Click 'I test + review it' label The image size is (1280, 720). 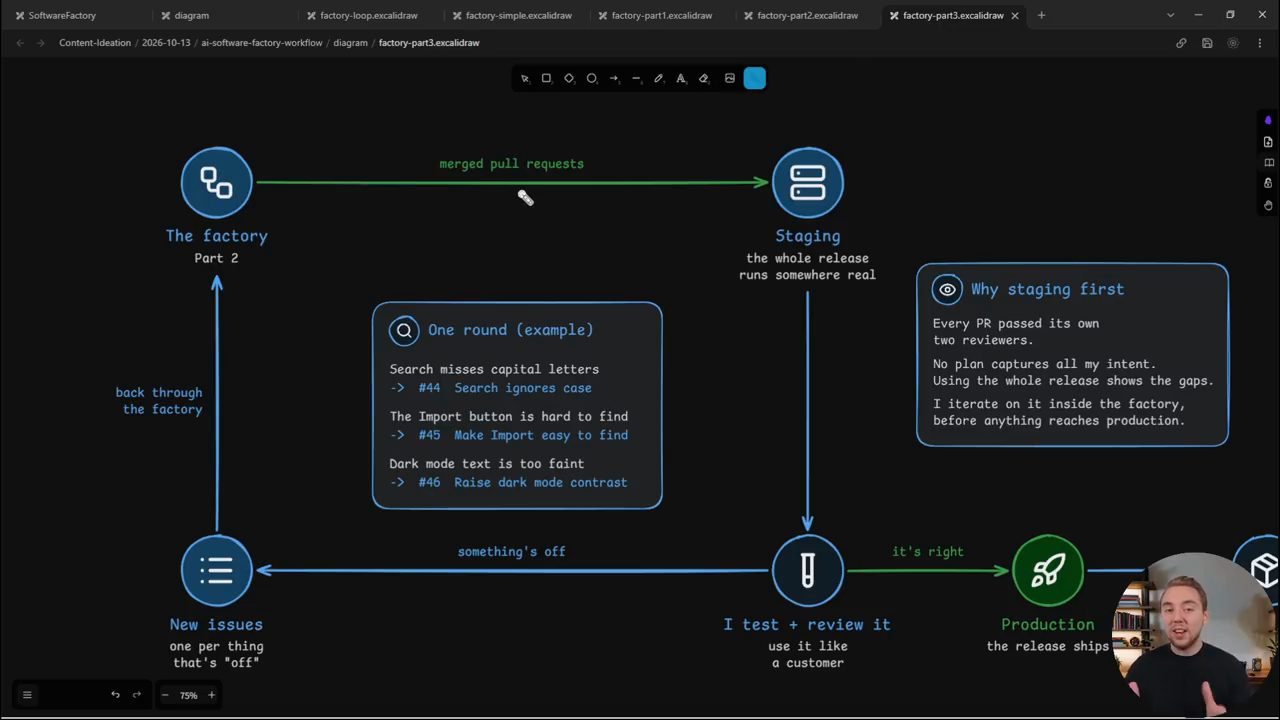coord(807,624)
